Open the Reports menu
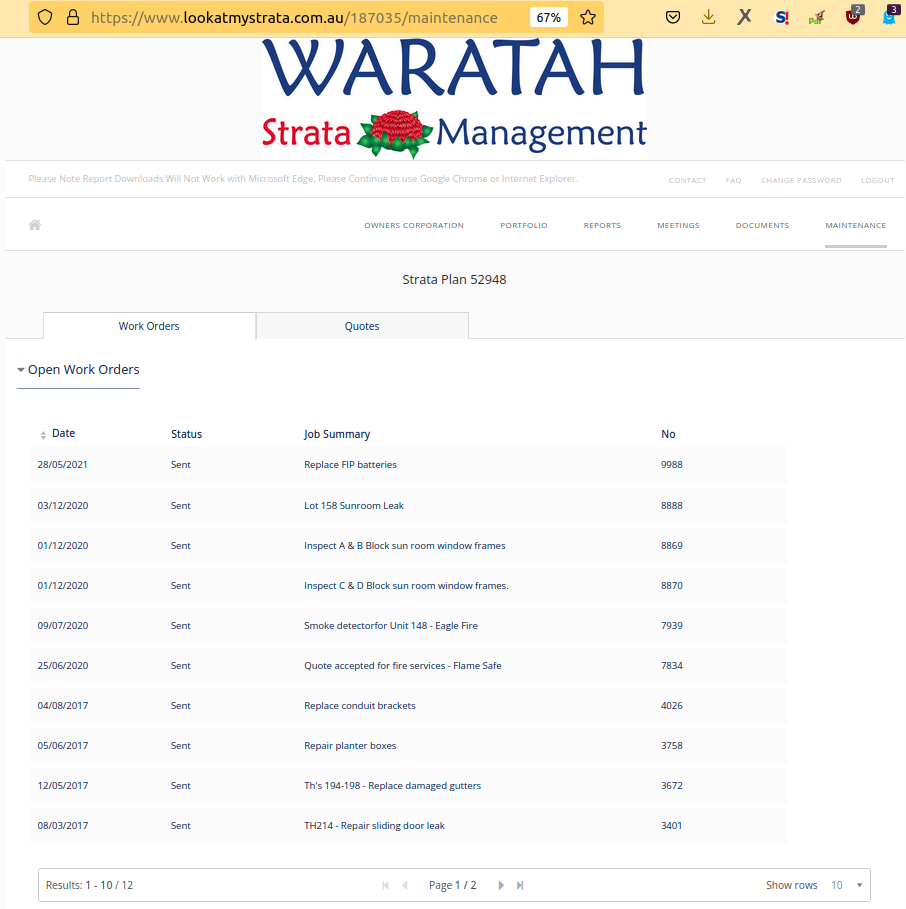This screenshot has height=909, width=906. coord(602,226)
